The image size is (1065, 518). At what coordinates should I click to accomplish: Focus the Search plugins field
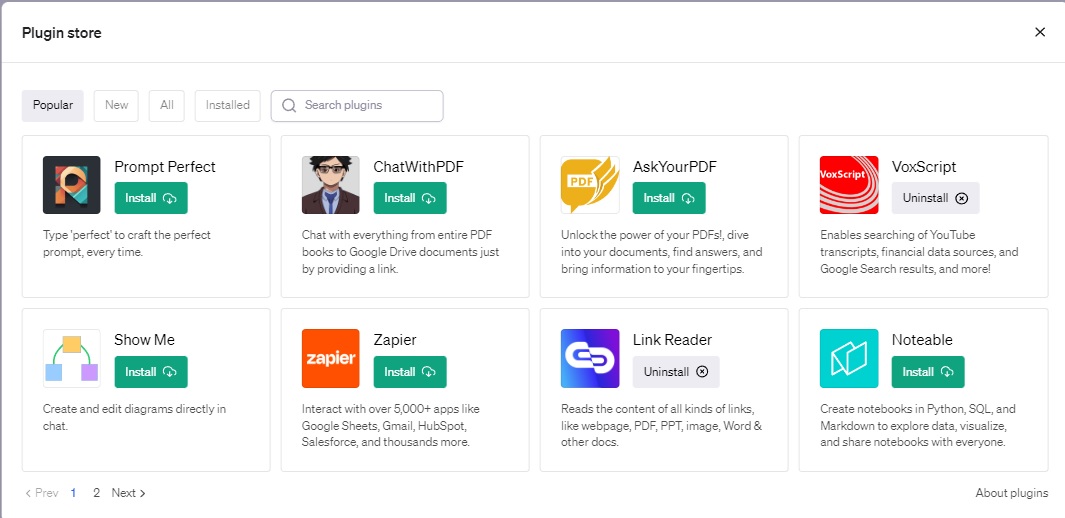tap(357, 106)
